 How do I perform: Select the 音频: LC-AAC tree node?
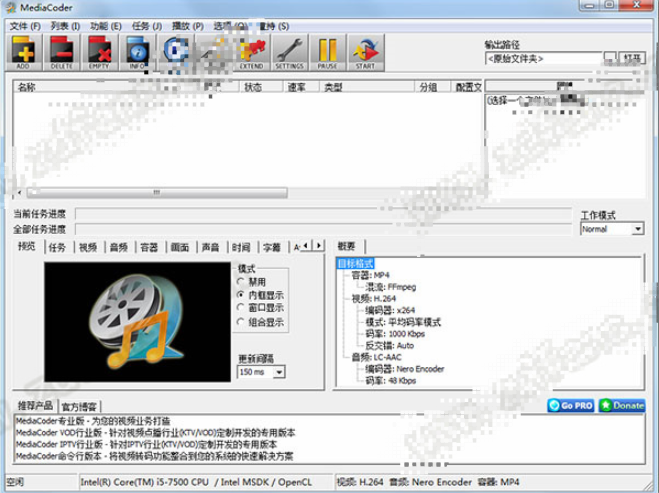coord(377,358)
